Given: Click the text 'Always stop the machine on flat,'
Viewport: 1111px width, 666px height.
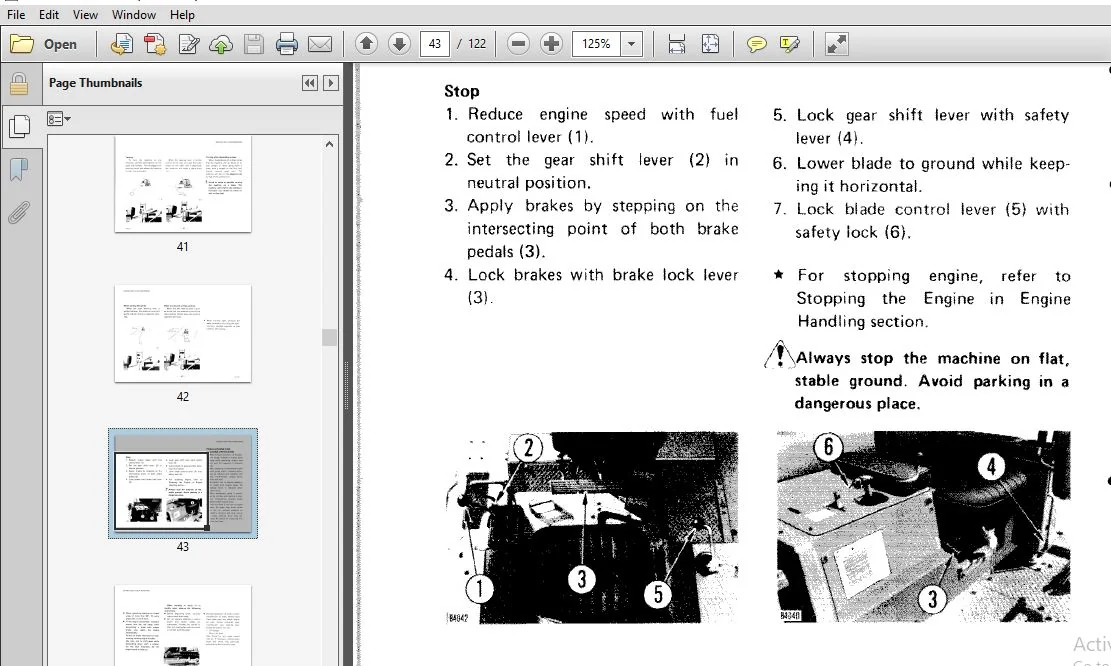Looking at the screenshot, I should 932,359.
